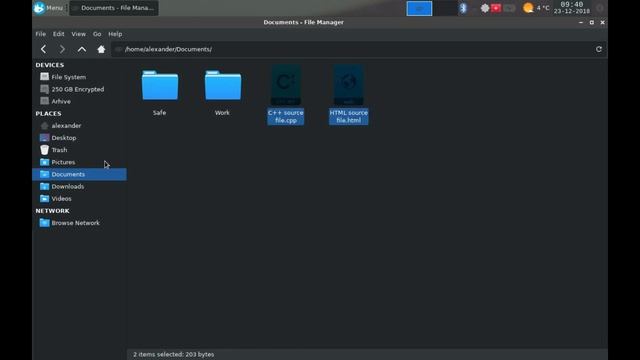Image resolution: width=640 pixels, height=360 pixels.
Task: Click Documents - File Manager taskbar button
Action: (x=114, y=8)
